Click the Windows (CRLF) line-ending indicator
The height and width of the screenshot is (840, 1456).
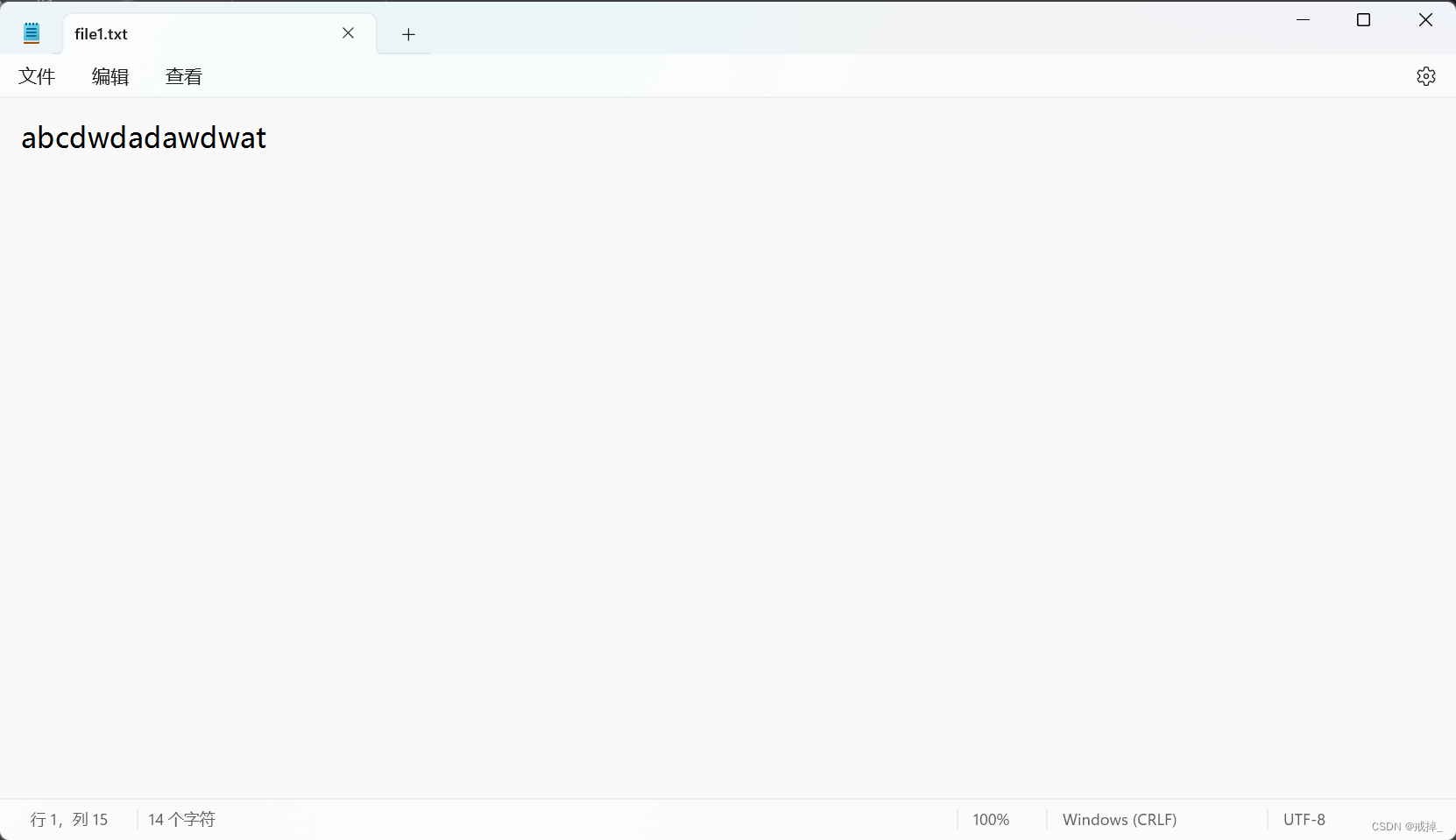click(1119, 819)
